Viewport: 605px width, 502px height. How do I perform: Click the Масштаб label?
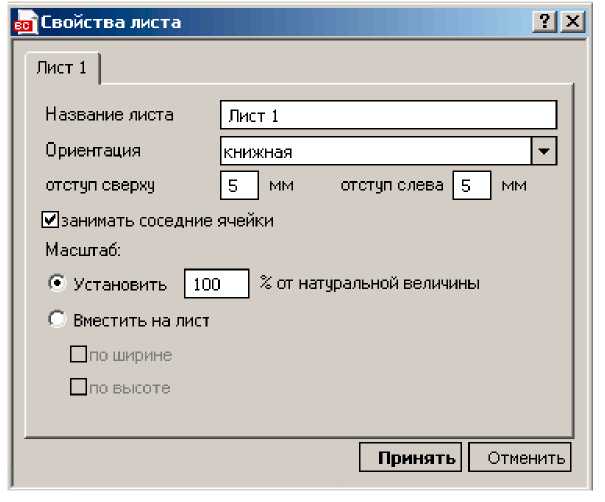click(83, 250)
